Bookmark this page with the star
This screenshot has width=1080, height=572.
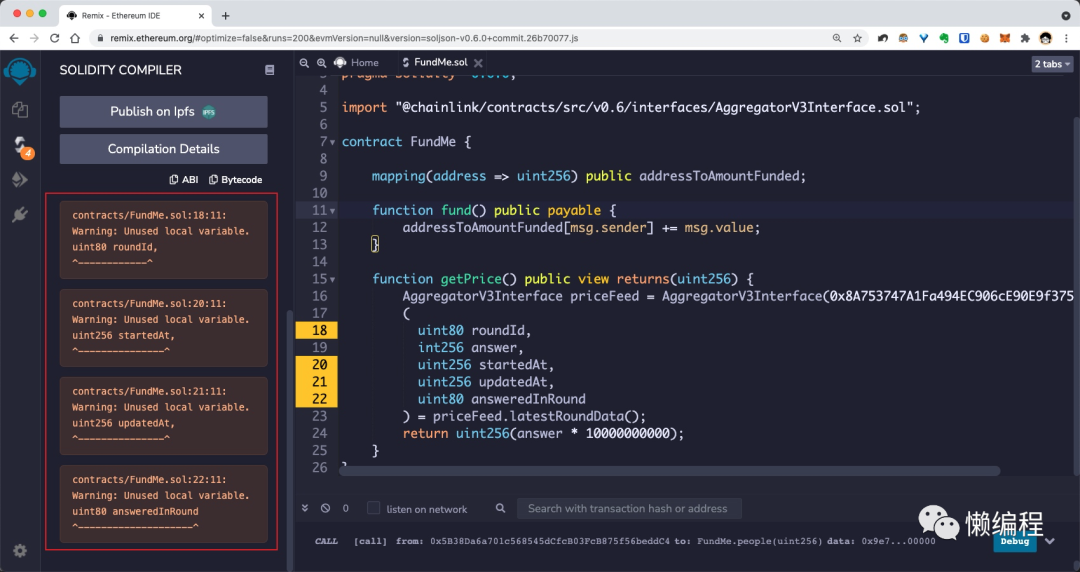coord(858,38)
